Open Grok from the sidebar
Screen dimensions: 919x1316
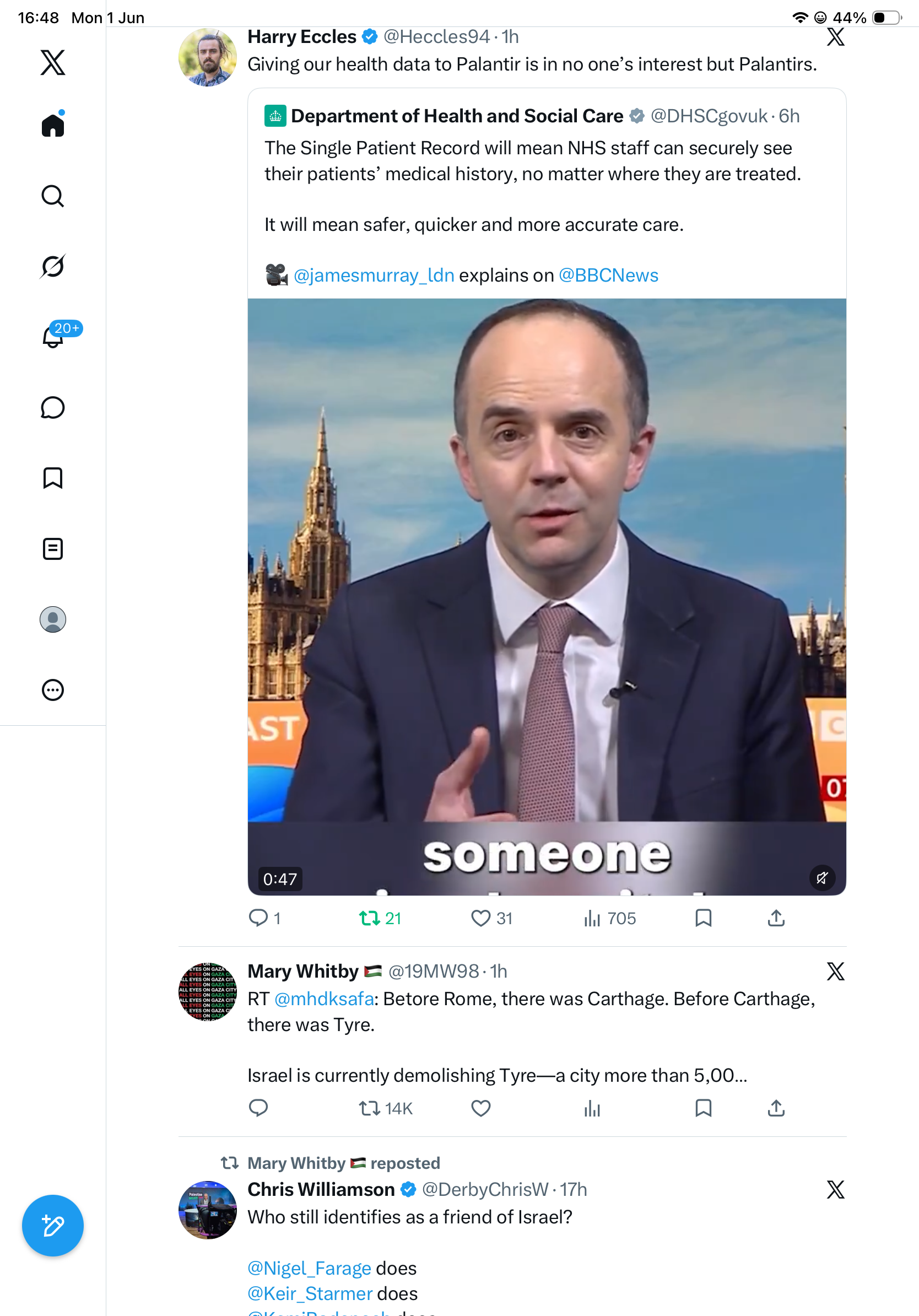tap(53, 266)
